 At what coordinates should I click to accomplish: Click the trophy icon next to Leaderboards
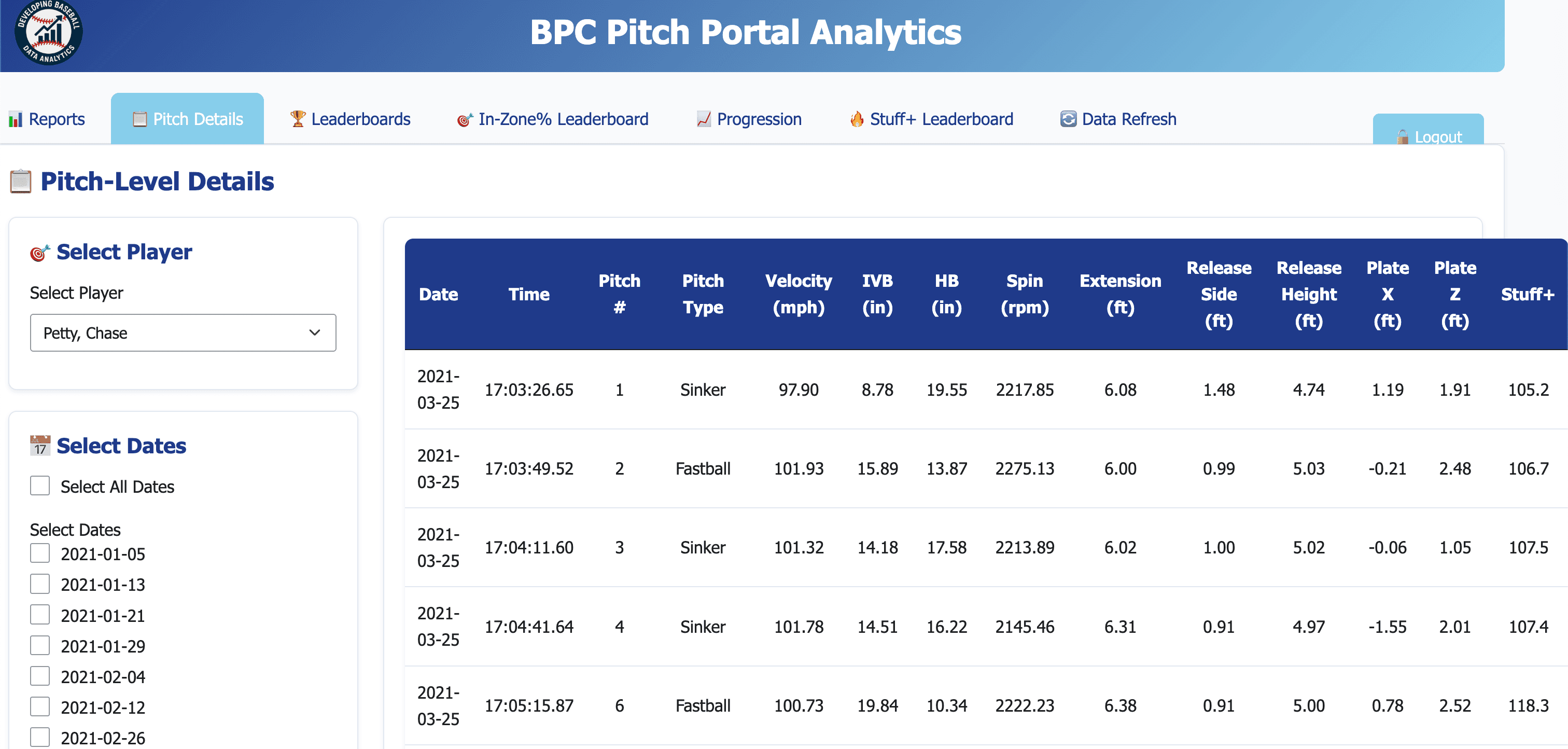click(297, 119)
